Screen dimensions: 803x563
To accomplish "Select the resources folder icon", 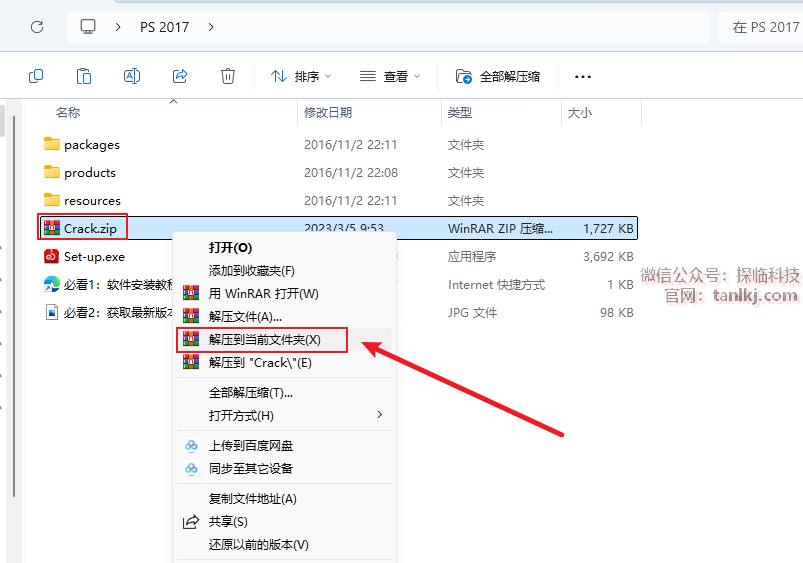I will pos(52,200).
